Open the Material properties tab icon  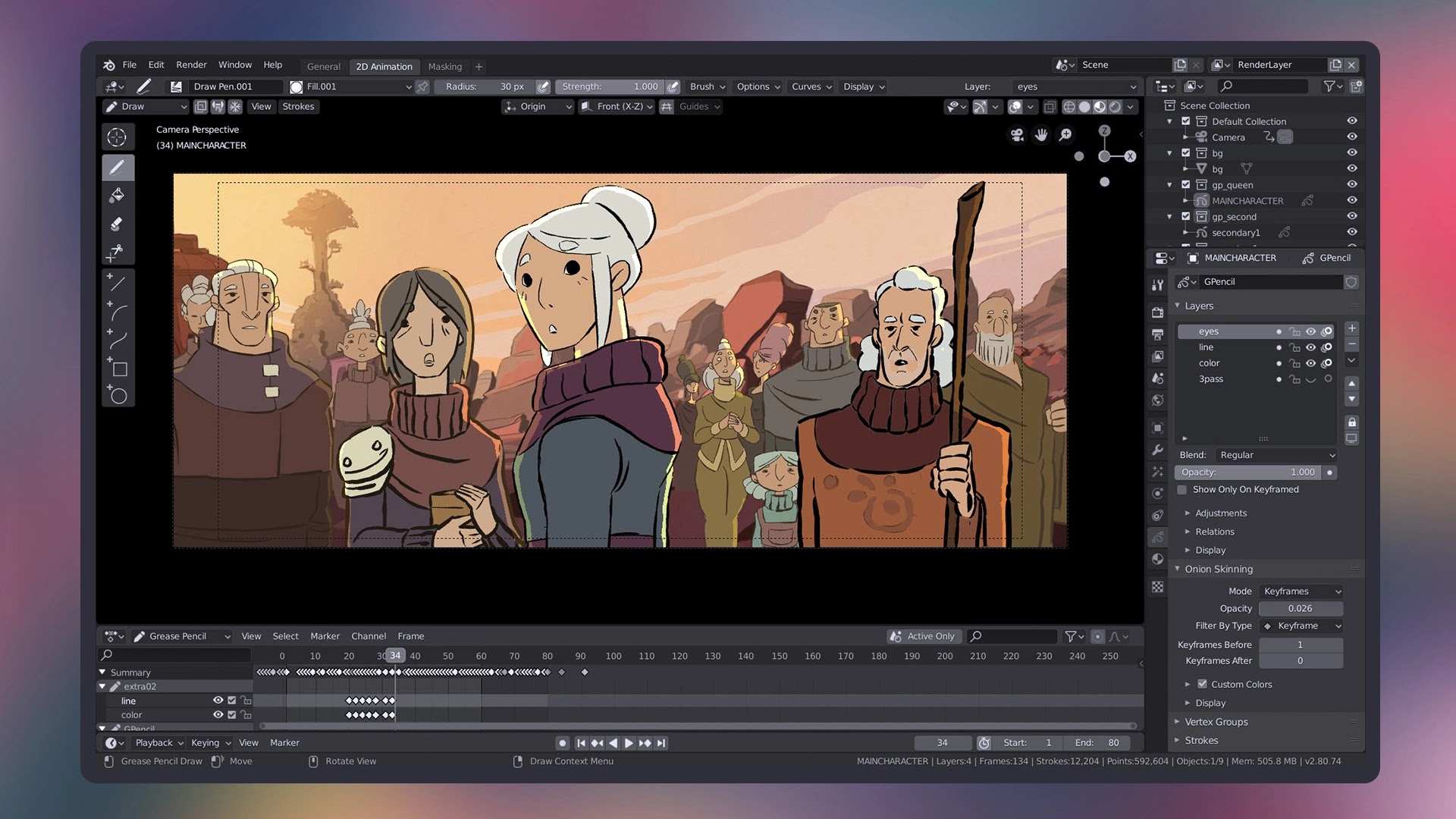[1157, 559]
